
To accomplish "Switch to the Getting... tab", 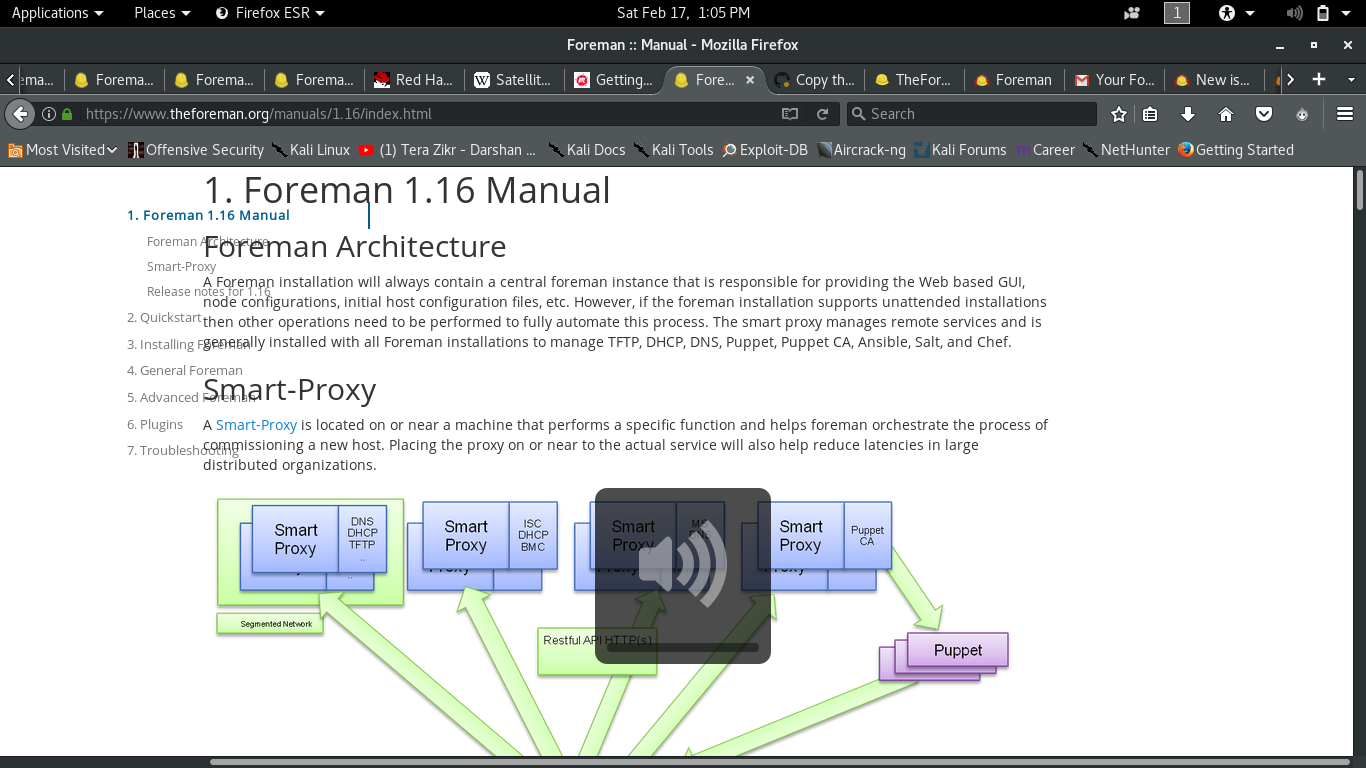I will pos(613,80).
